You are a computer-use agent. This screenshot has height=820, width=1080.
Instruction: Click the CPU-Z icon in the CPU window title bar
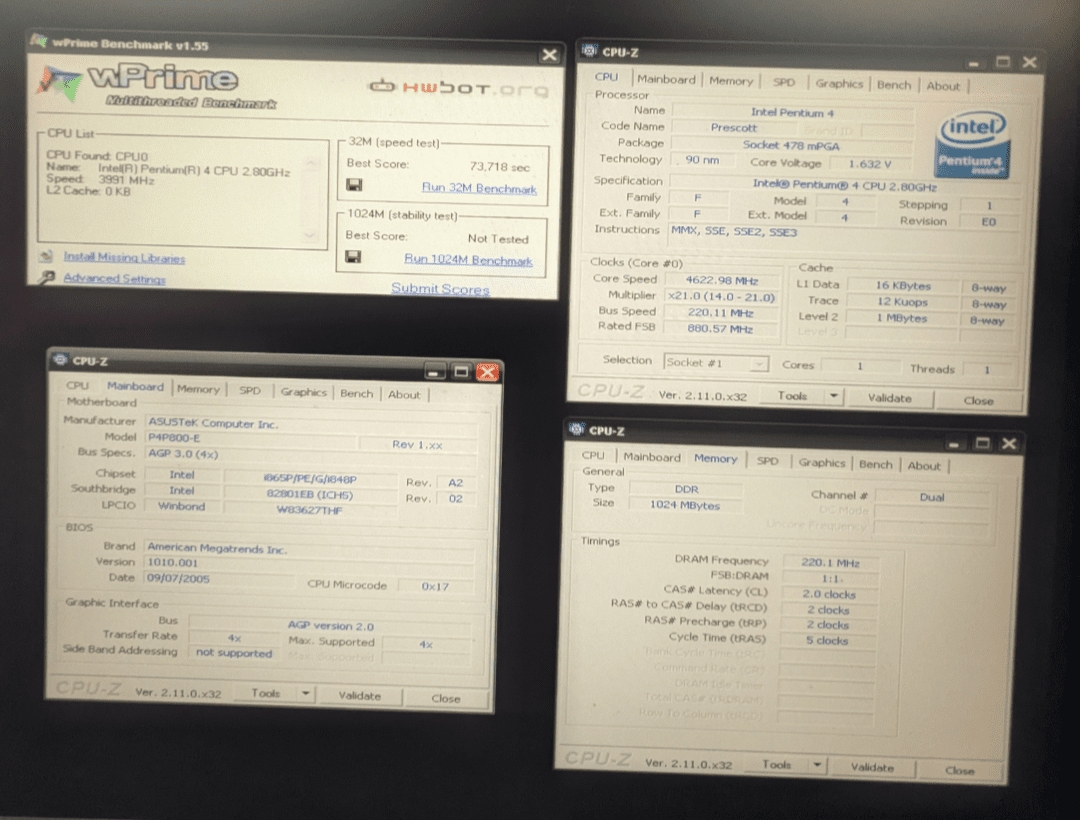coord(590,51)
